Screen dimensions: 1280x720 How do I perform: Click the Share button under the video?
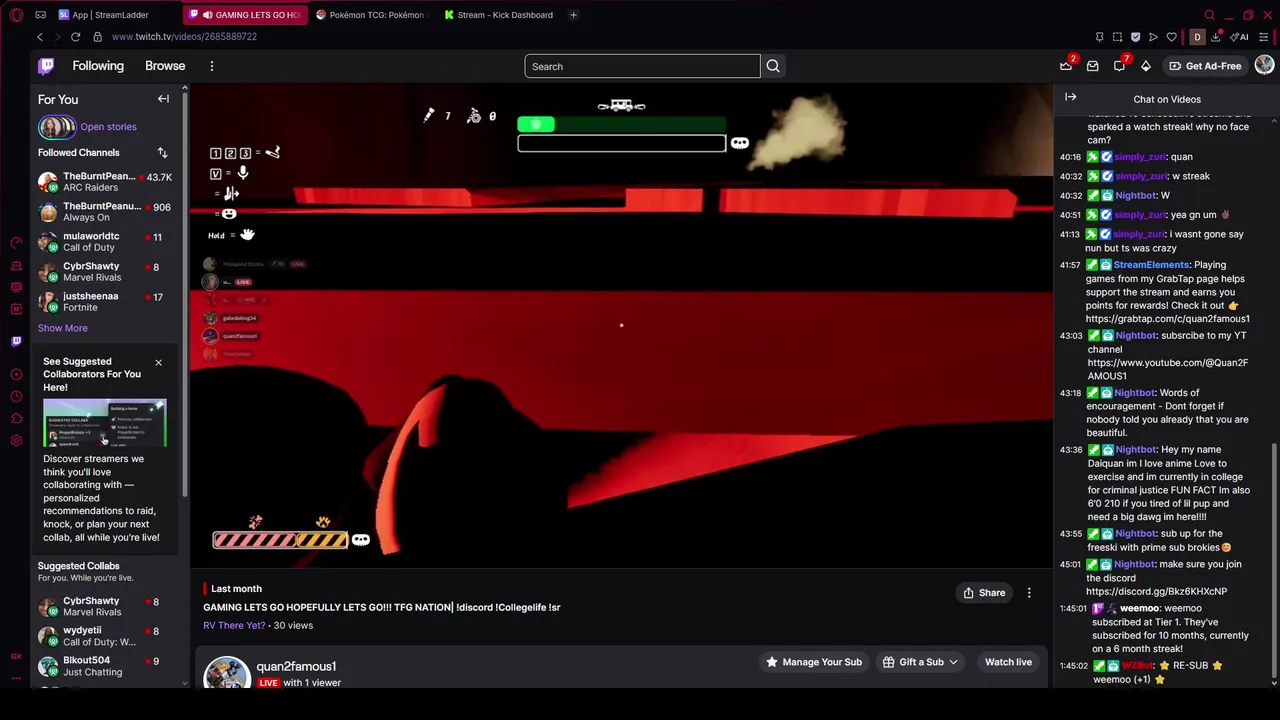(984, 593)
